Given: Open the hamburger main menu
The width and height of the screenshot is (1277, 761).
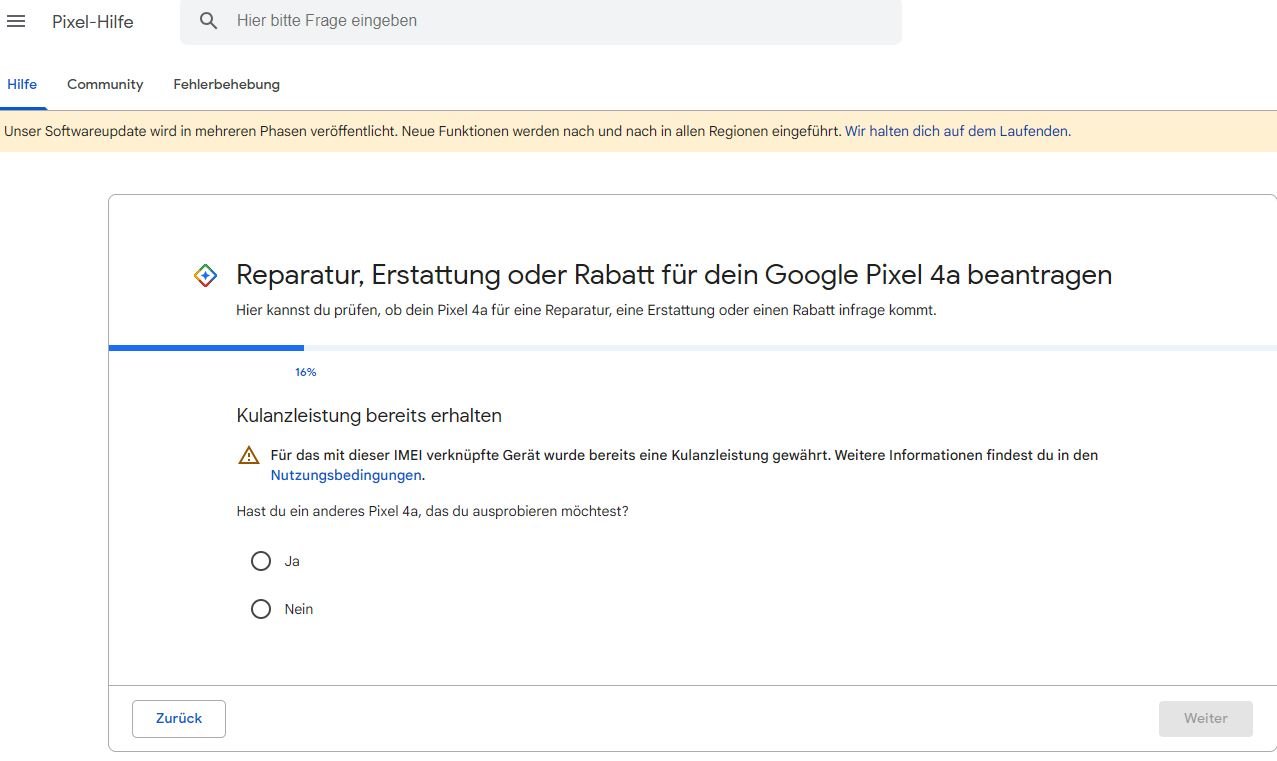Looking at the screenshot, I should pyautogui.click(x=16, y=21).
